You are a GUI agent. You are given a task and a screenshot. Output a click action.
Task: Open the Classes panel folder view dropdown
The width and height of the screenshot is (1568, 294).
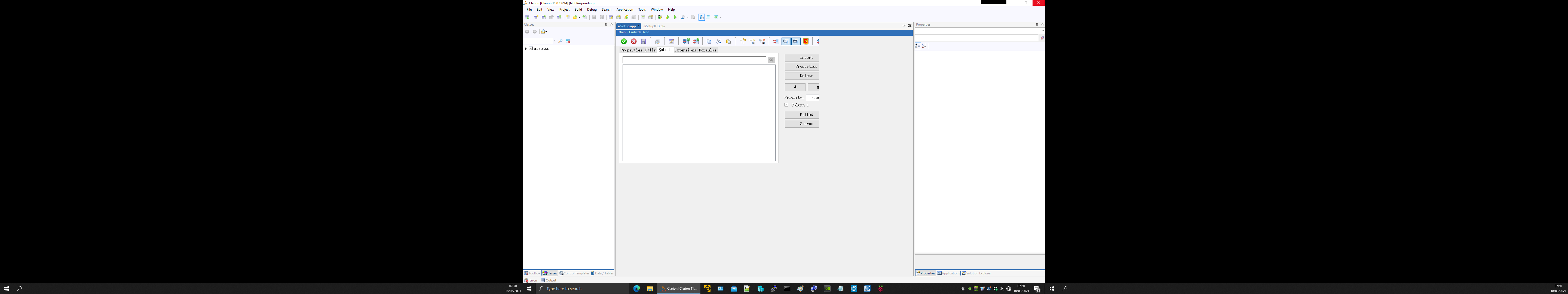pyautogui.click(x=547, y=32)
